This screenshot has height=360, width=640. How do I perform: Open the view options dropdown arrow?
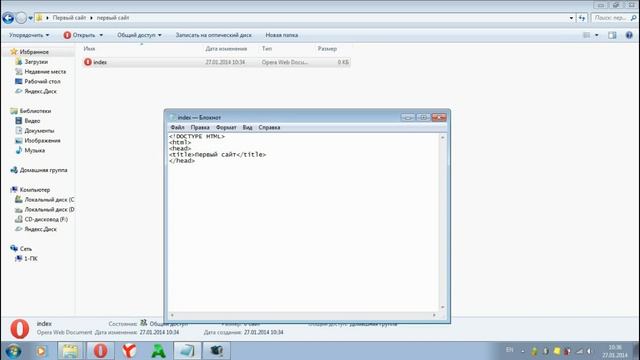(x=596, y=35)
